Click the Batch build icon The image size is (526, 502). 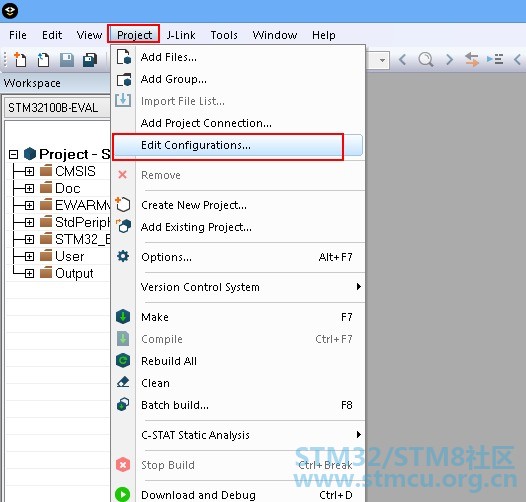pyautogui.click(x=123, y=404)
